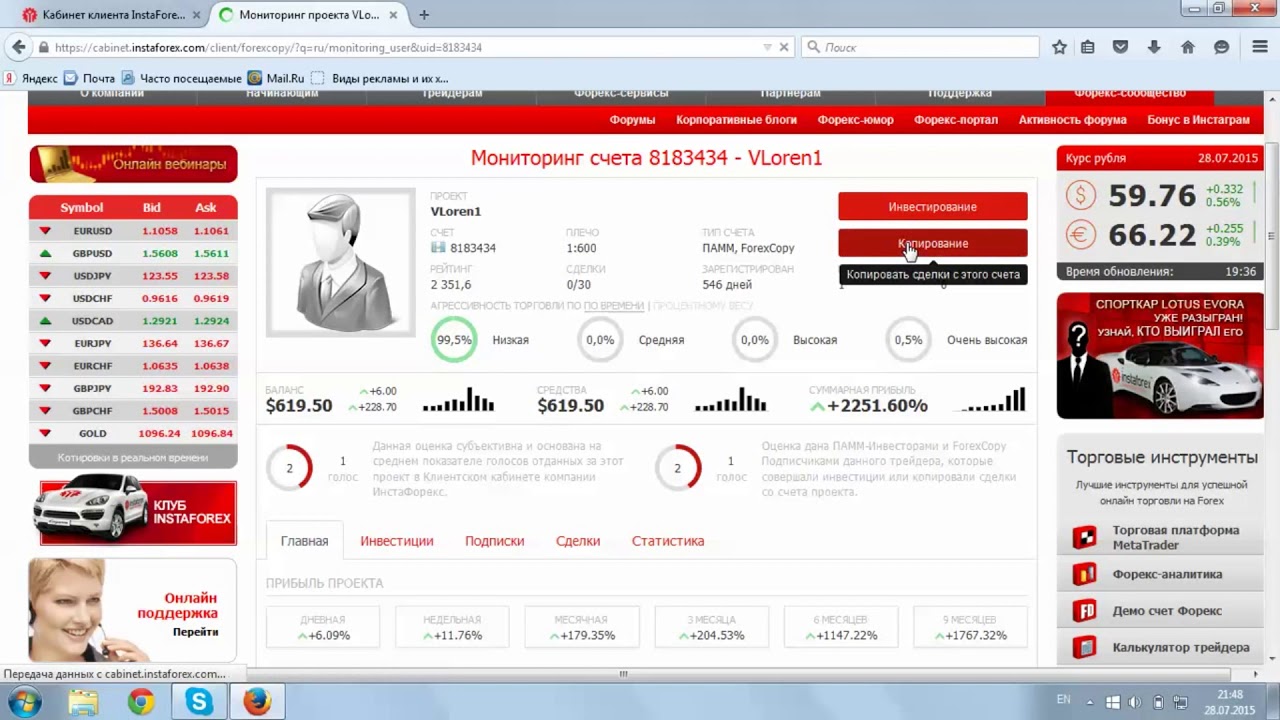Click the Инвестирование button
Image resolution: width=1280 pixels, height=720 pixels.
[932, 206]
